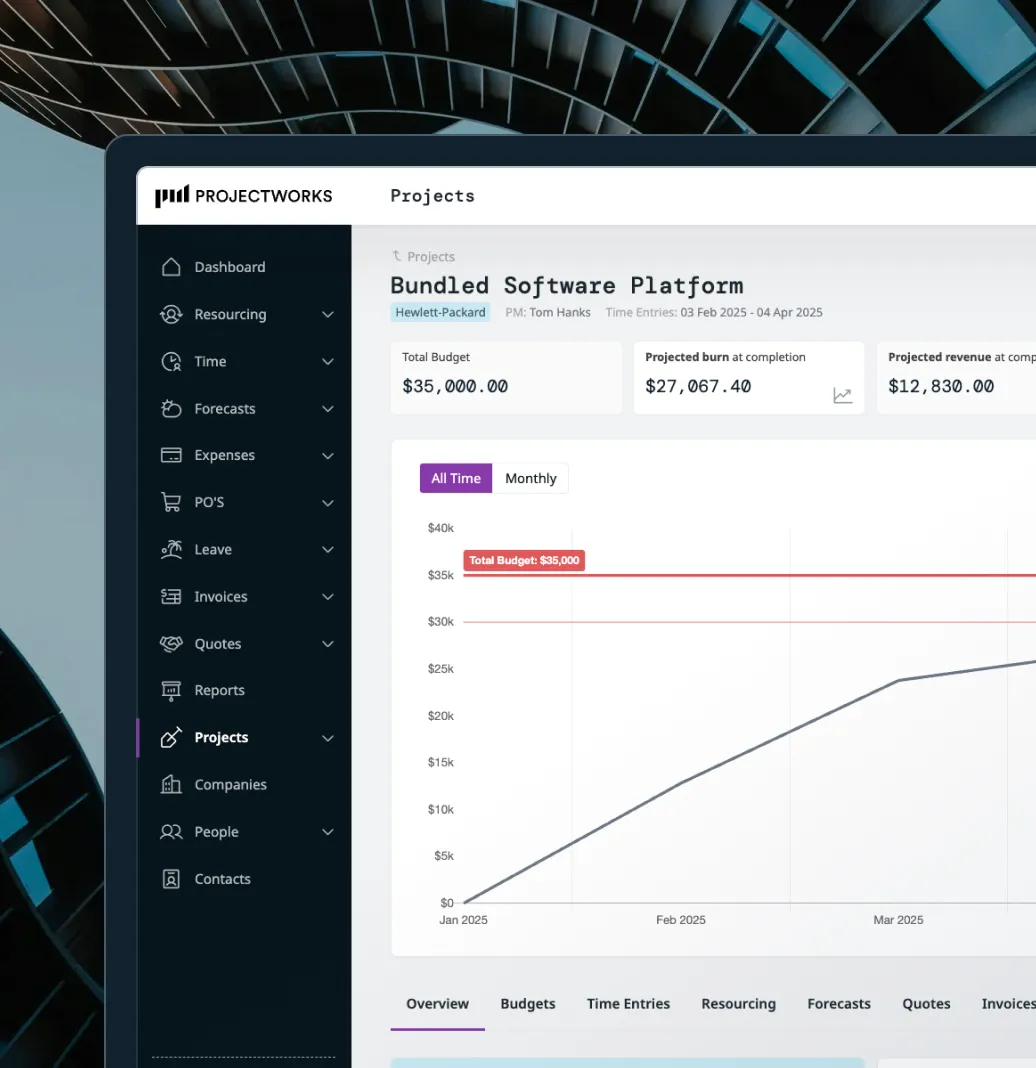This screenshot has height=1068, width=1036.
Task: Switch to the Budgets tab
Action: pyautogui.click(x=527, y=1003)
